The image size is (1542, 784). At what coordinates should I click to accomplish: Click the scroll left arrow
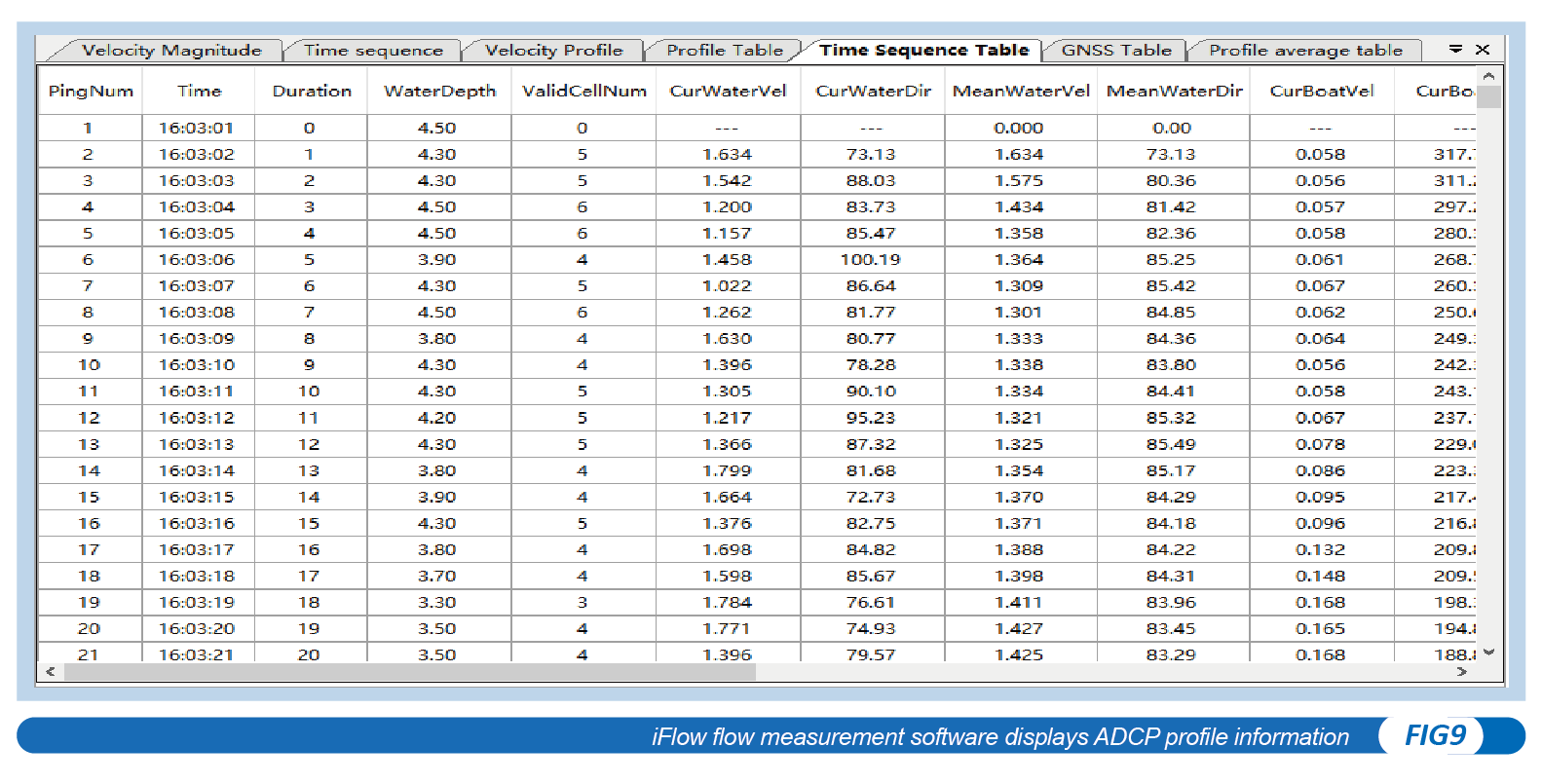(51, 672)
